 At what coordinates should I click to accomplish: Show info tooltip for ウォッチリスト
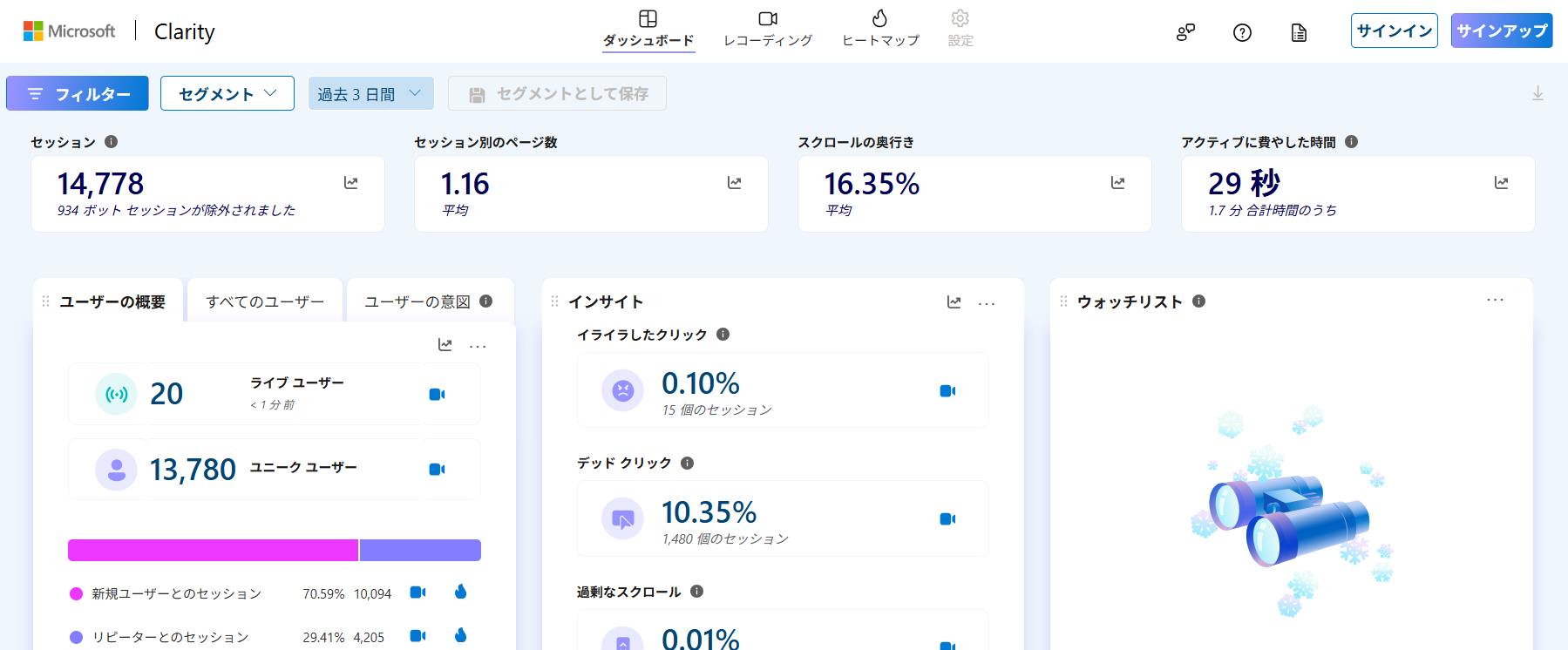1199,301
